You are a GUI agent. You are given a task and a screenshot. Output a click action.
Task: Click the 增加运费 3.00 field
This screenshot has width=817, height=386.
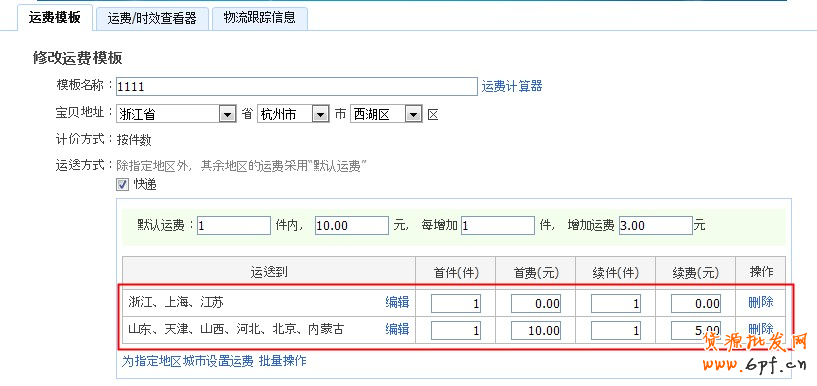click(655, 226)
